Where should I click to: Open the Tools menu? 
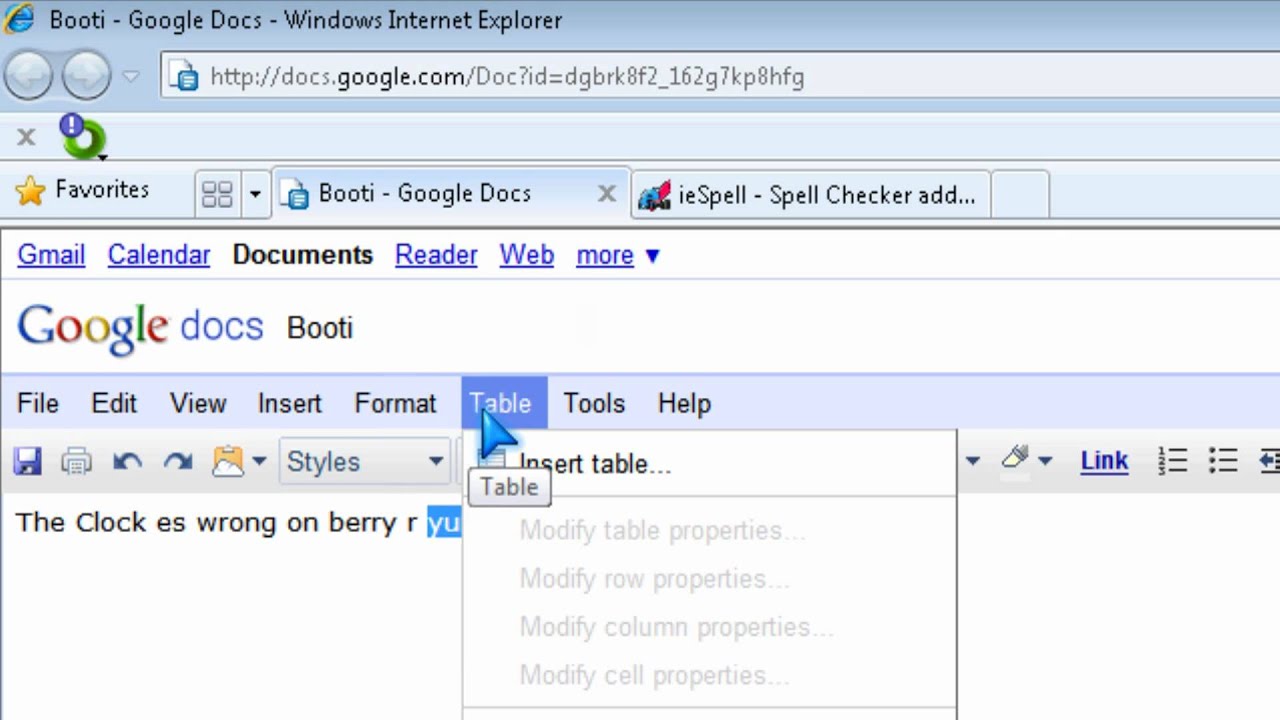coord(594,404)
